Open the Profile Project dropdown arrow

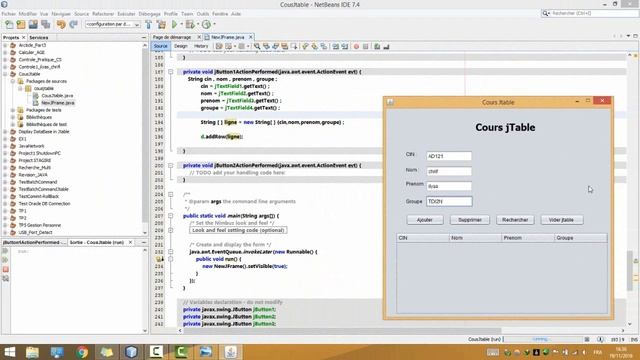click(214, 24)
